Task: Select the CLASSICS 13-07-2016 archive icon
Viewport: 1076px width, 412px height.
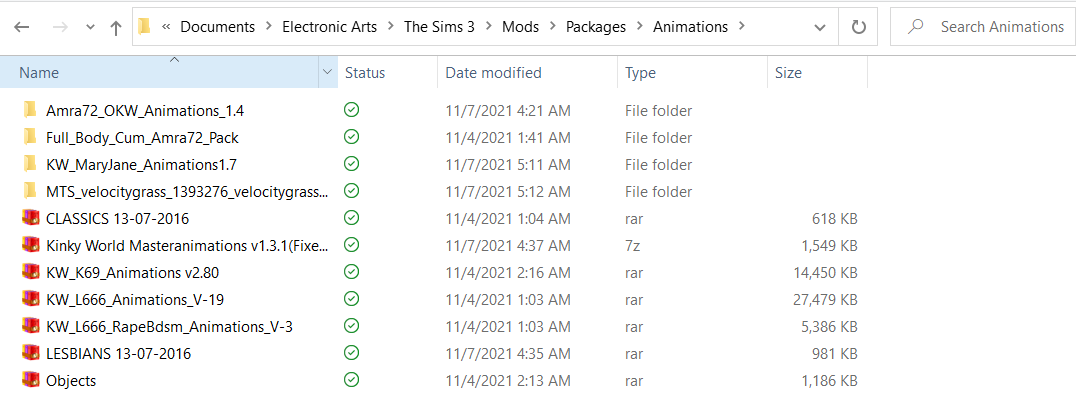Action: click(x=30, y=218)
